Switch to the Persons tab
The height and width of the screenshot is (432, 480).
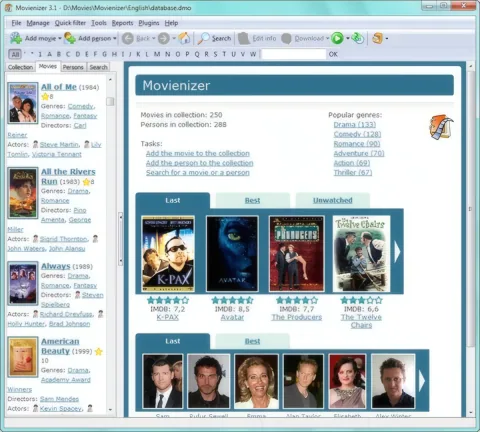click(x=73, y=67)
